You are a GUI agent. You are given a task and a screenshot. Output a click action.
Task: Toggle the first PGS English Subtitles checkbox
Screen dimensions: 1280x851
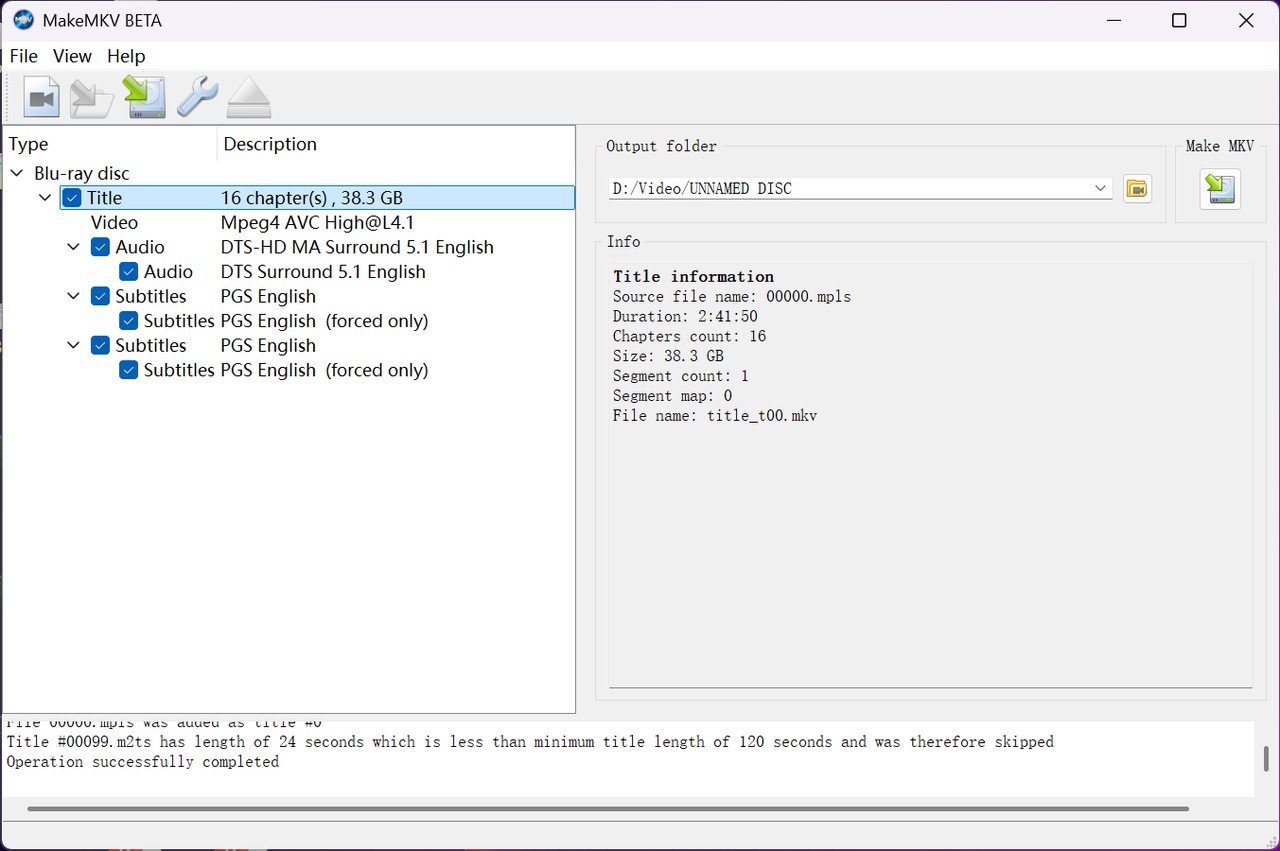point(100,296)
